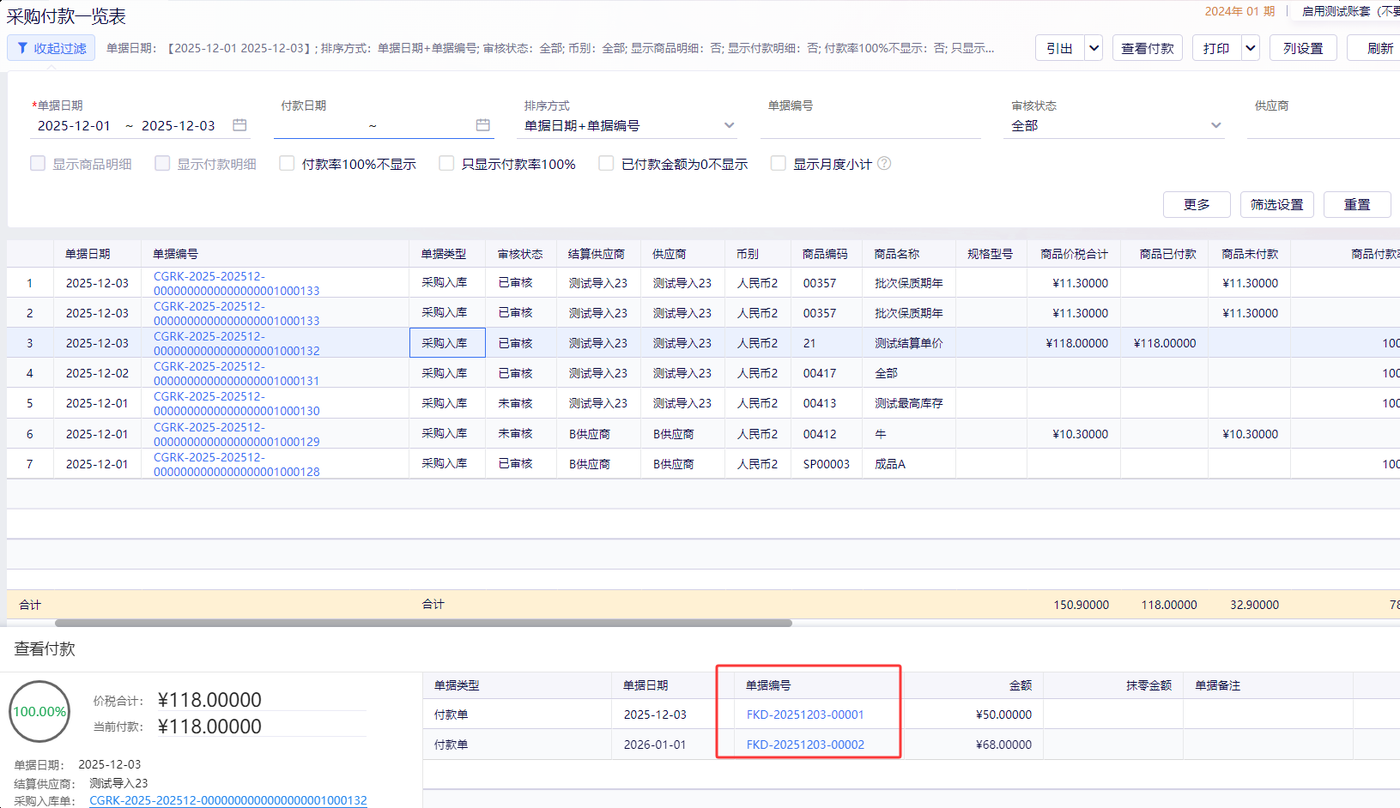The width and height of the screenshot is (1400, 808).
Task: Toggle 显示商品明细 checkbox
Action: tap(38, 164)
